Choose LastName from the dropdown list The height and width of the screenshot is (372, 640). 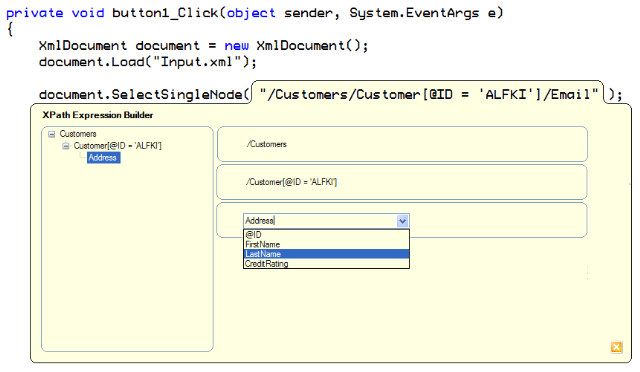click(326, 254)
